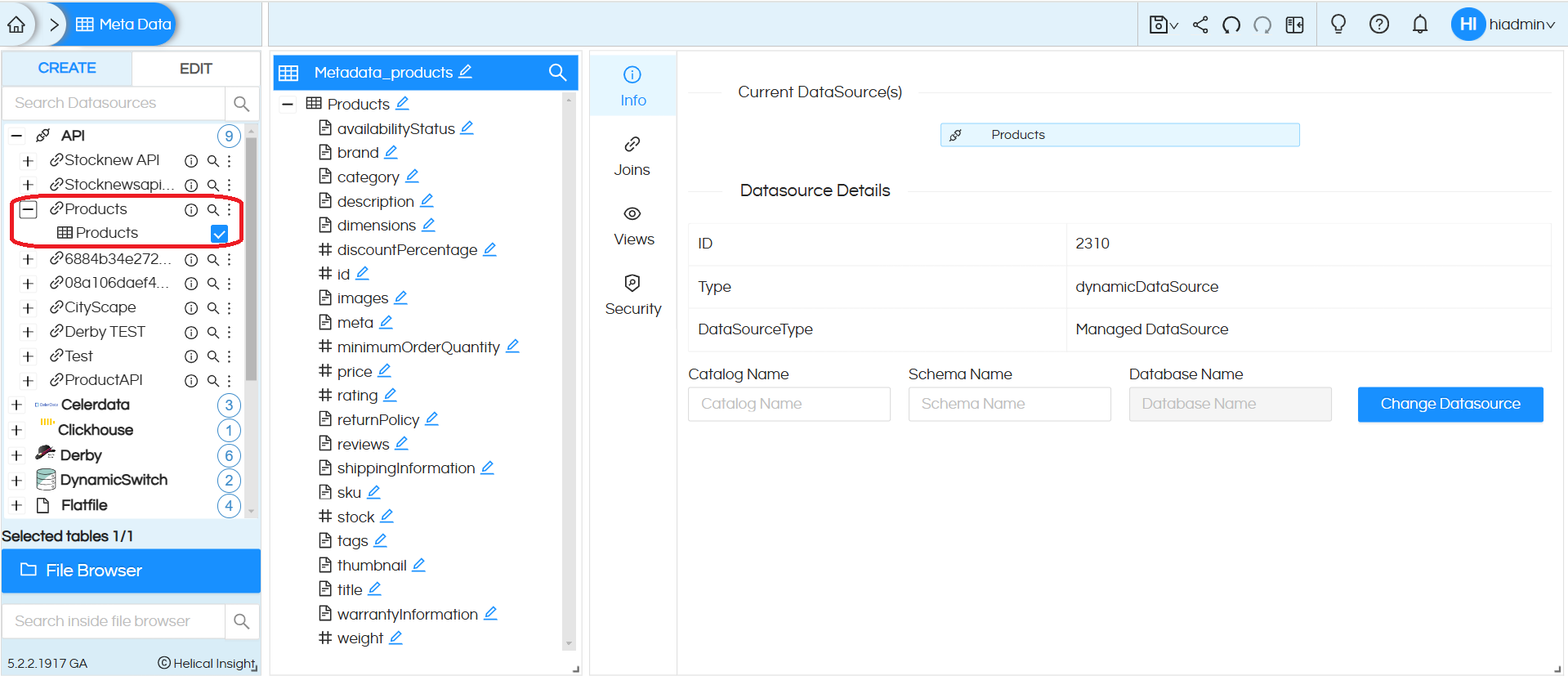Edit the brand column
The height and width of the screenshot is (676, 1568).
[x=391, y=152]
